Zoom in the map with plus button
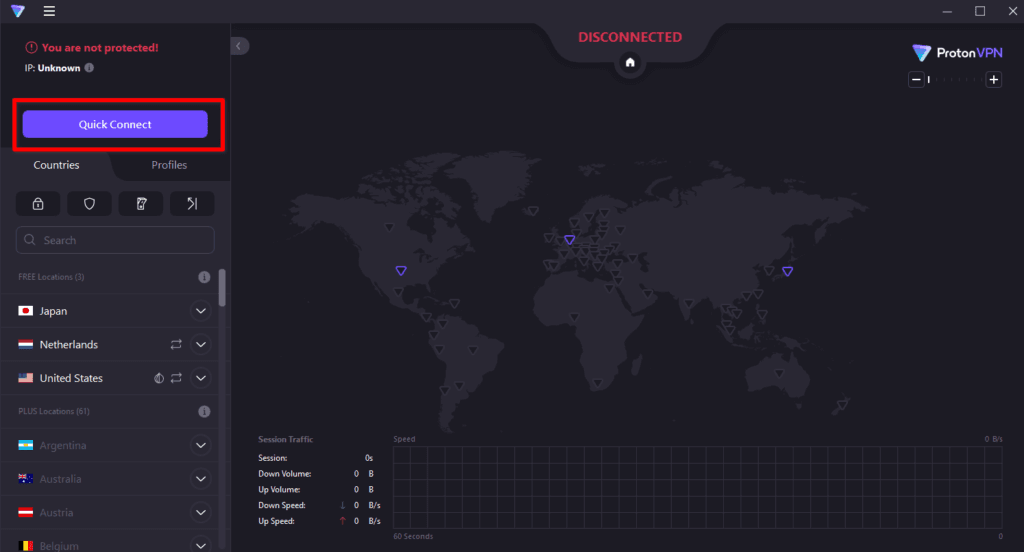 [x=993, y=80]
